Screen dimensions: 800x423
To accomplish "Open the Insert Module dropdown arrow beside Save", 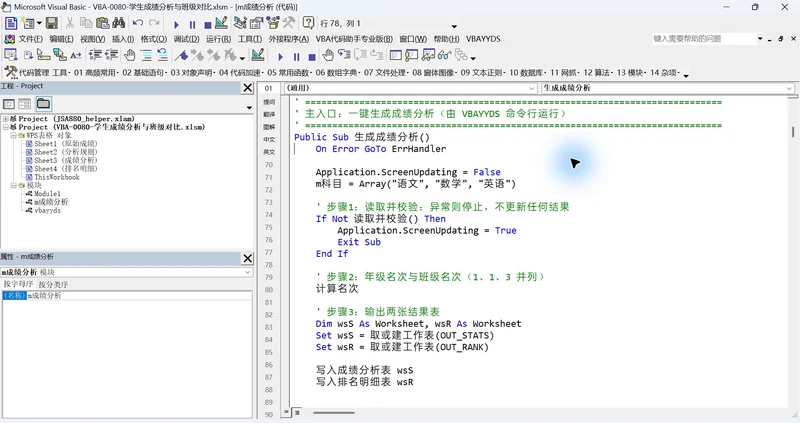I will 39,23.
